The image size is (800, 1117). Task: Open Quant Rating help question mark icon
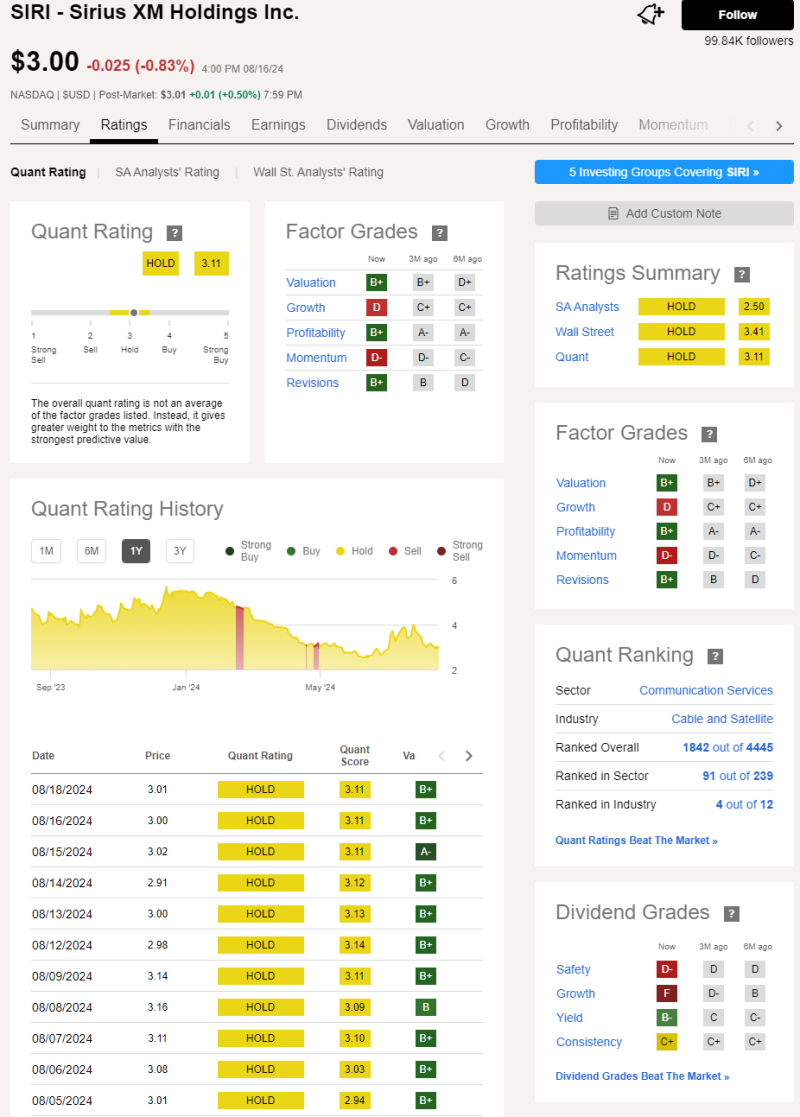175,233
